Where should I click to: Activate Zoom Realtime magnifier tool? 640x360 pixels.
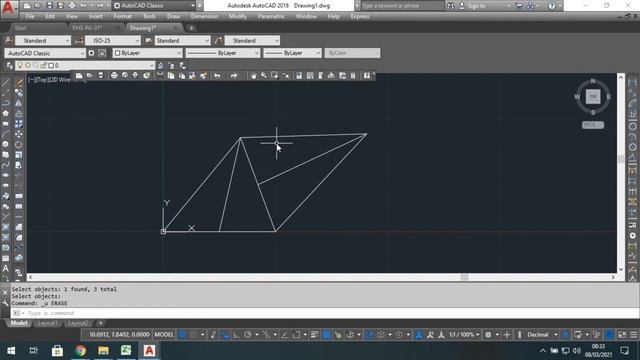(x=264, y=76)
